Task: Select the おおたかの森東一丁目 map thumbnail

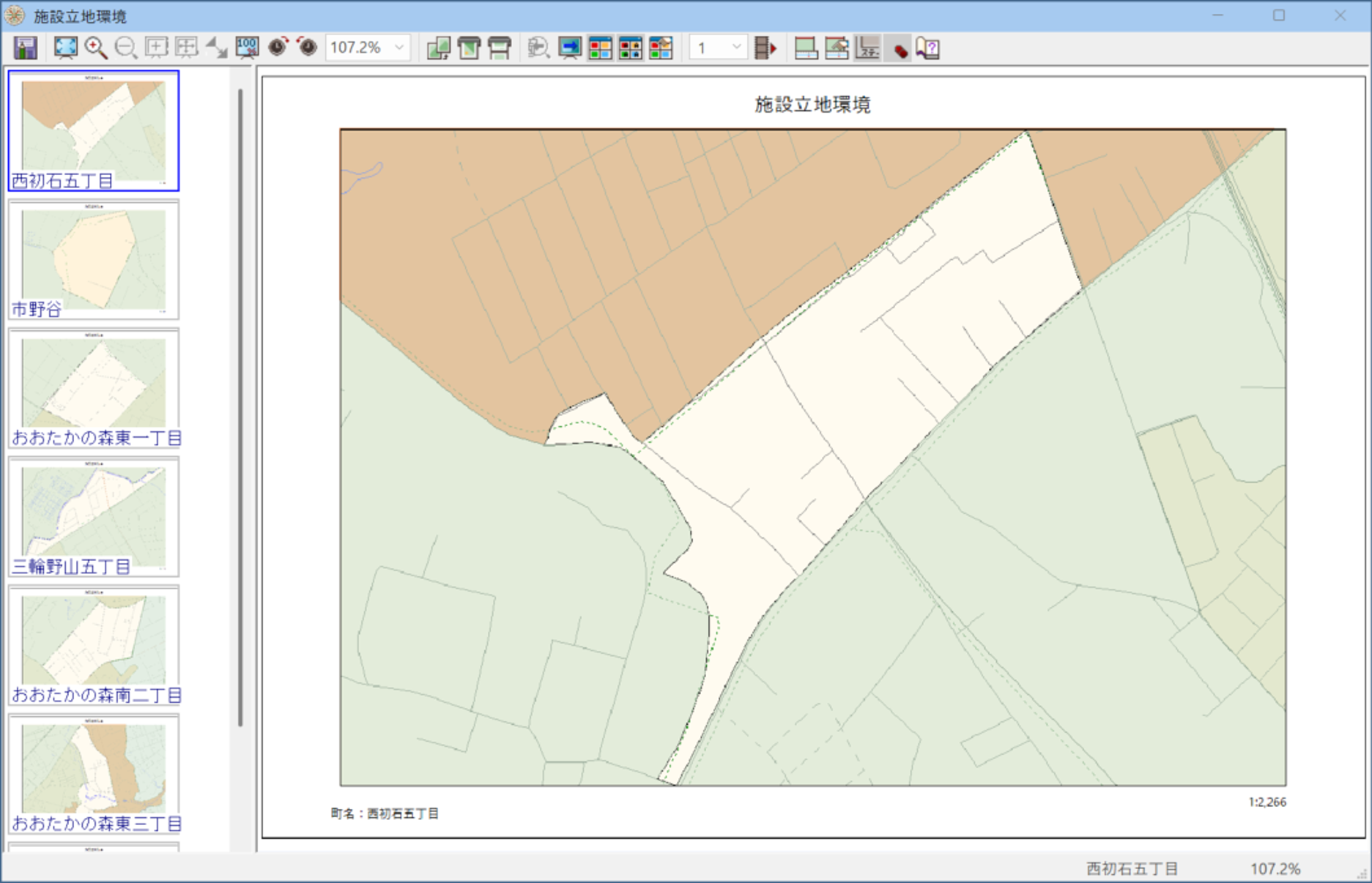Action: coord(94,388)
